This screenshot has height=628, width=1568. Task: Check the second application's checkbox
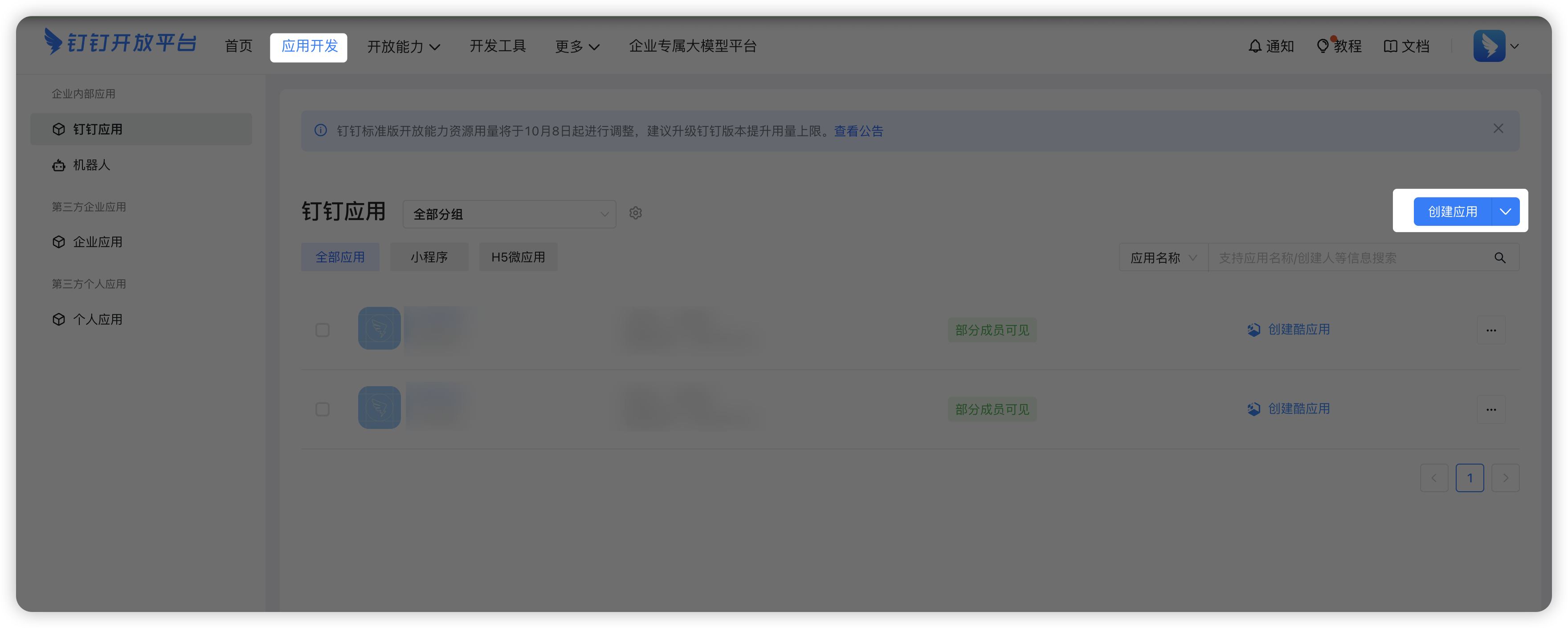click(x=323, y=409)
